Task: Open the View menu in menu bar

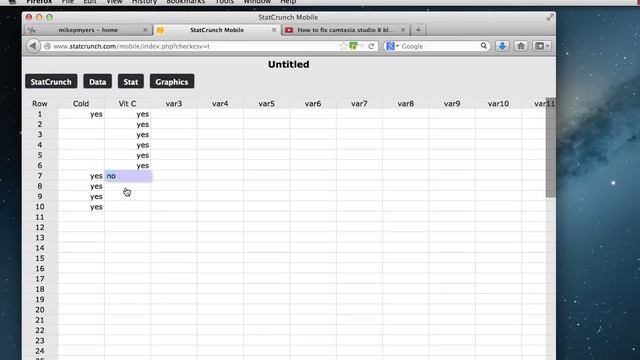Action: click(114, 2)
